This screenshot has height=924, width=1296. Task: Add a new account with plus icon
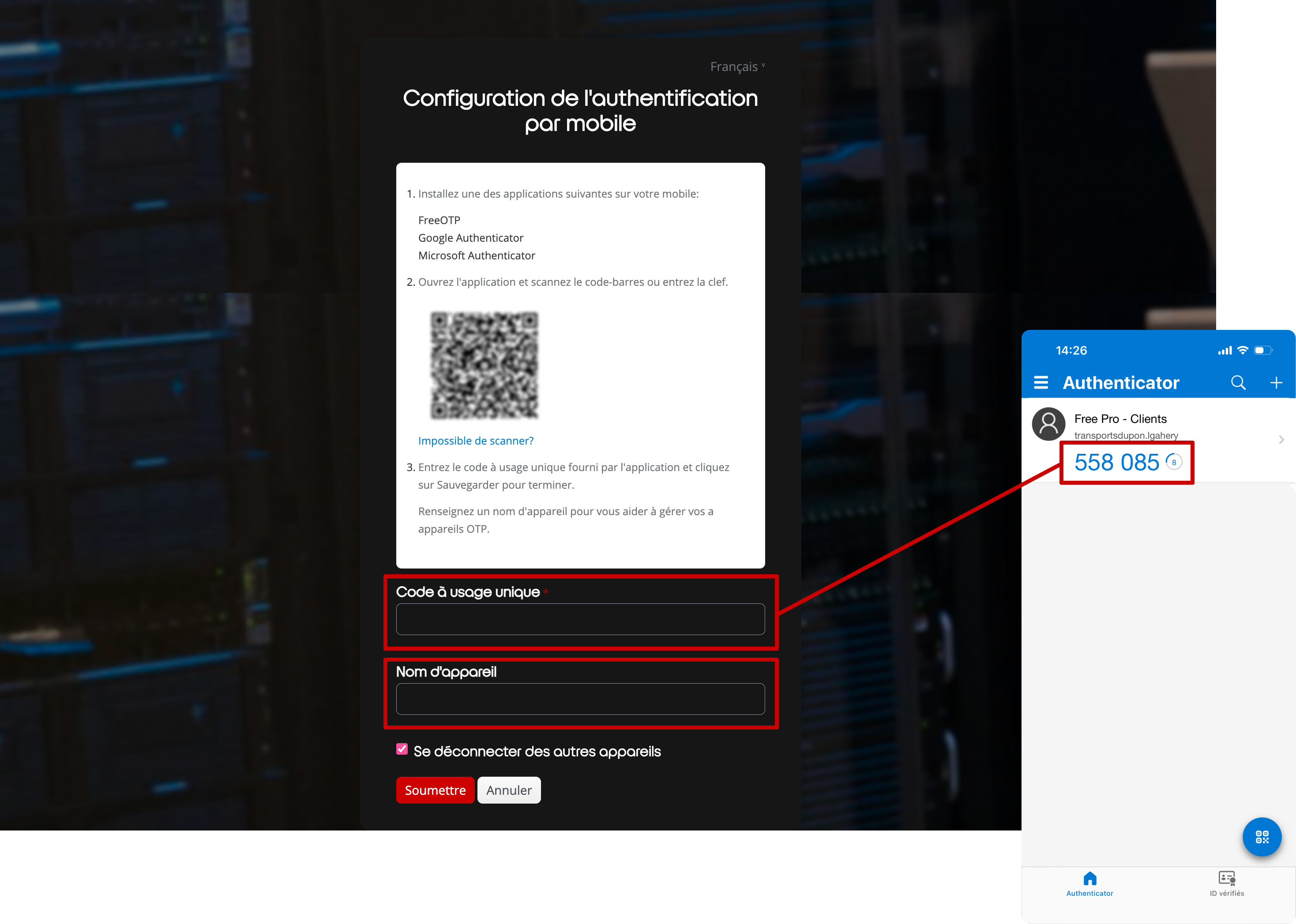click(1276, 382)
